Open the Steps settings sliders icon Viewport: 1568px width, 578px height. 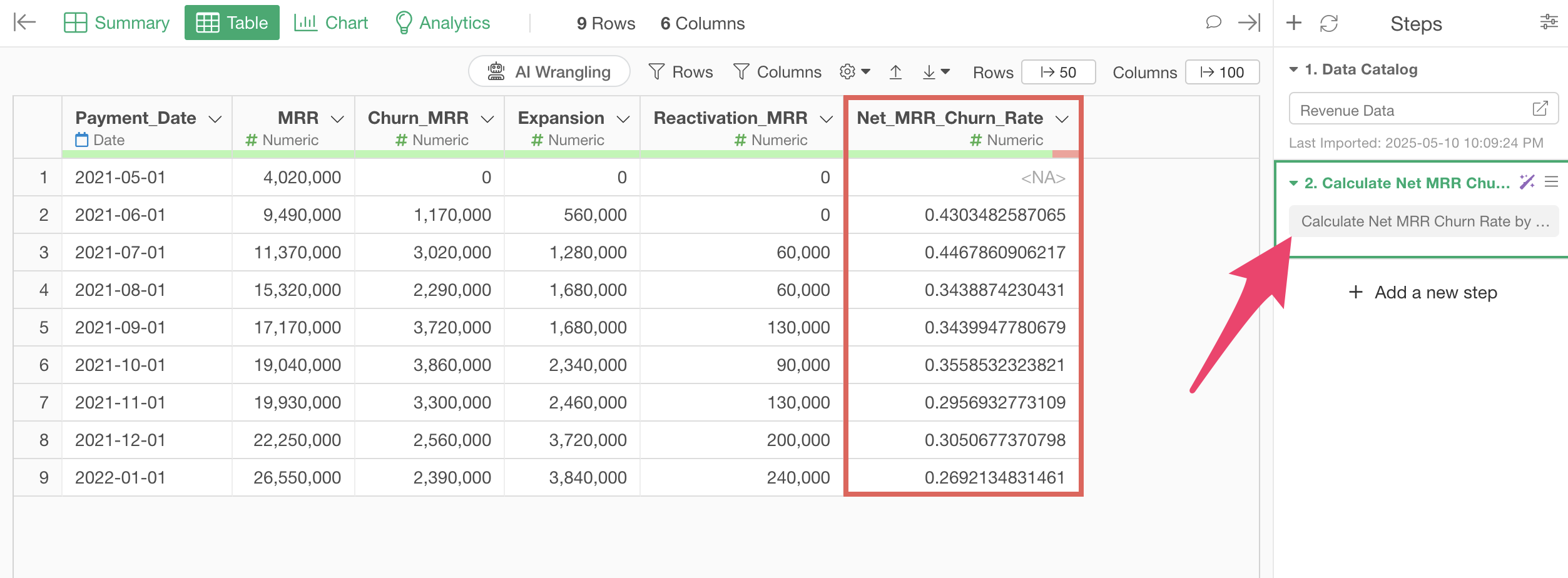tap(1549, 23)
